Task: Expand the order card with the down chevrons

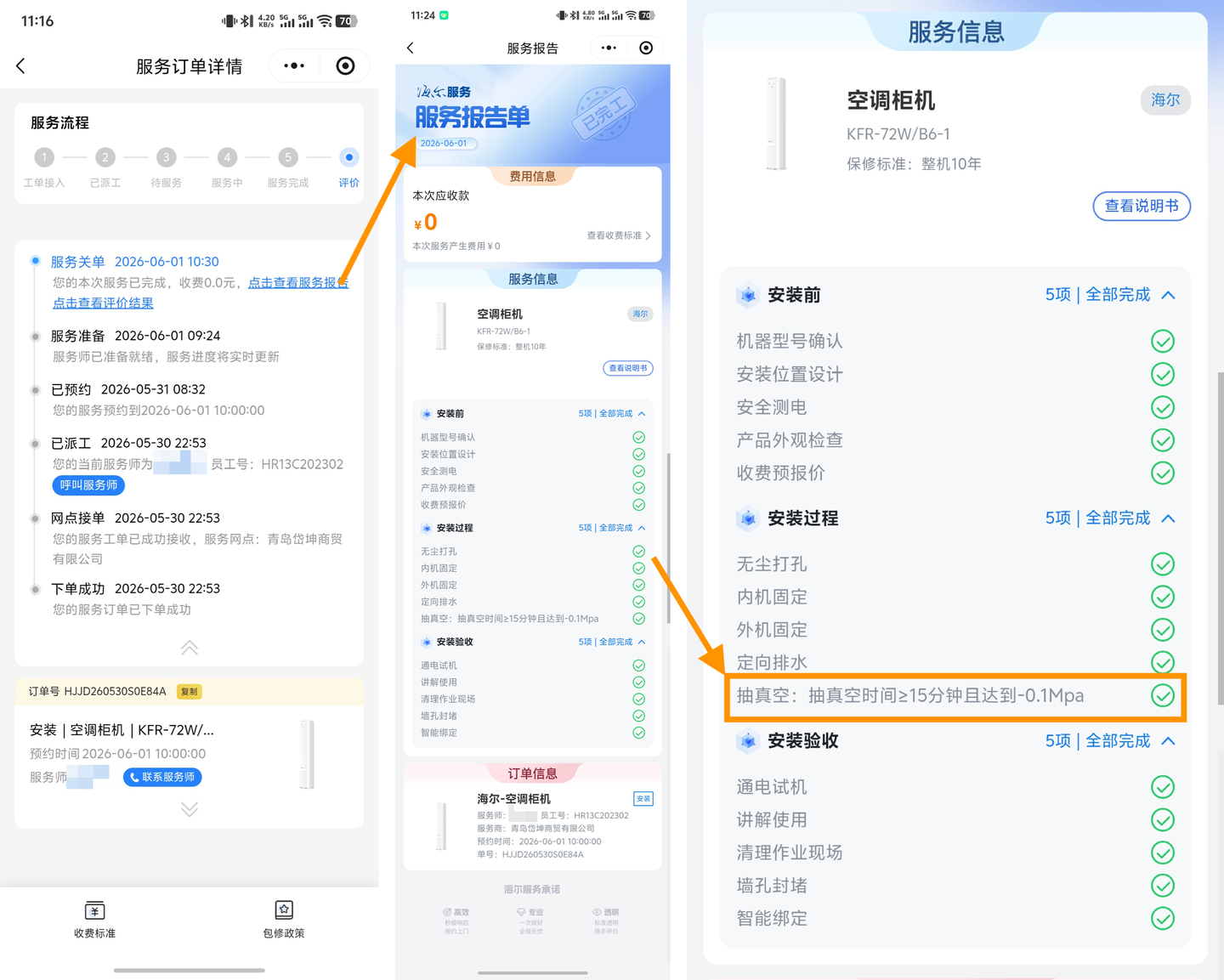Action: point(190,808)
